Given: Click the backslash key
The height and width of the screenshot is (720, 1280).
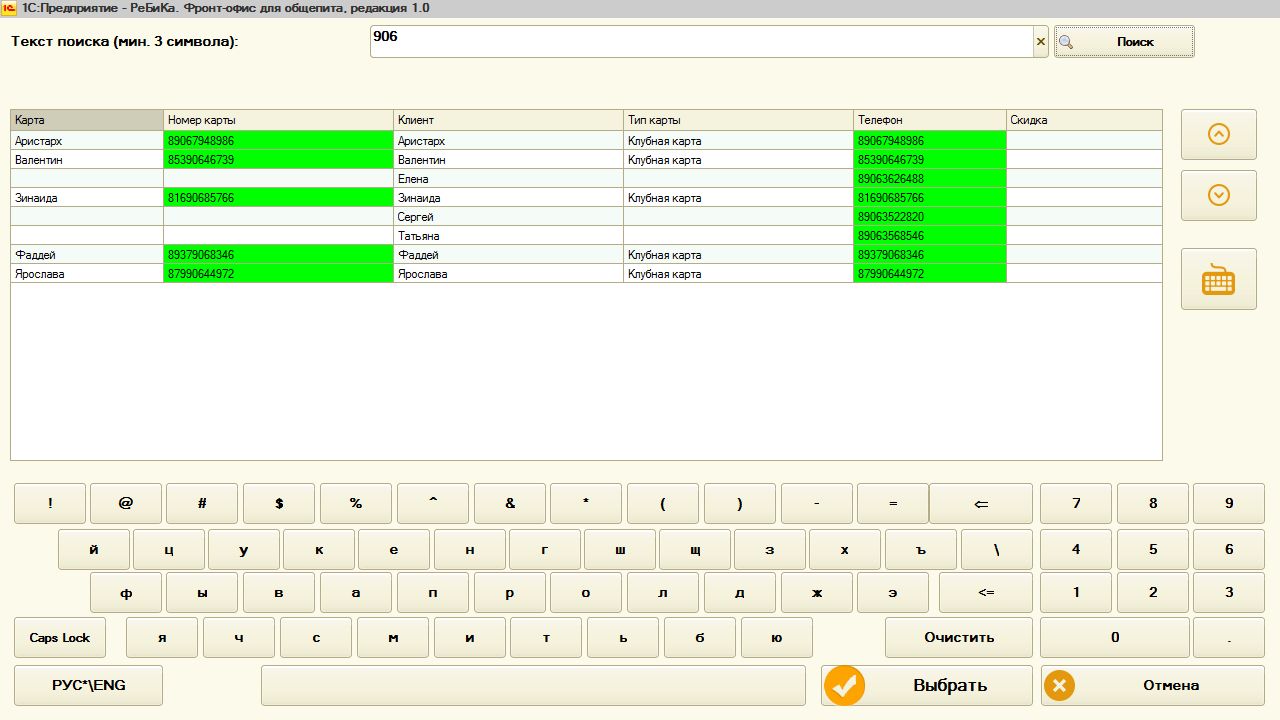Looking at the screenshot, I should [997, 549].
